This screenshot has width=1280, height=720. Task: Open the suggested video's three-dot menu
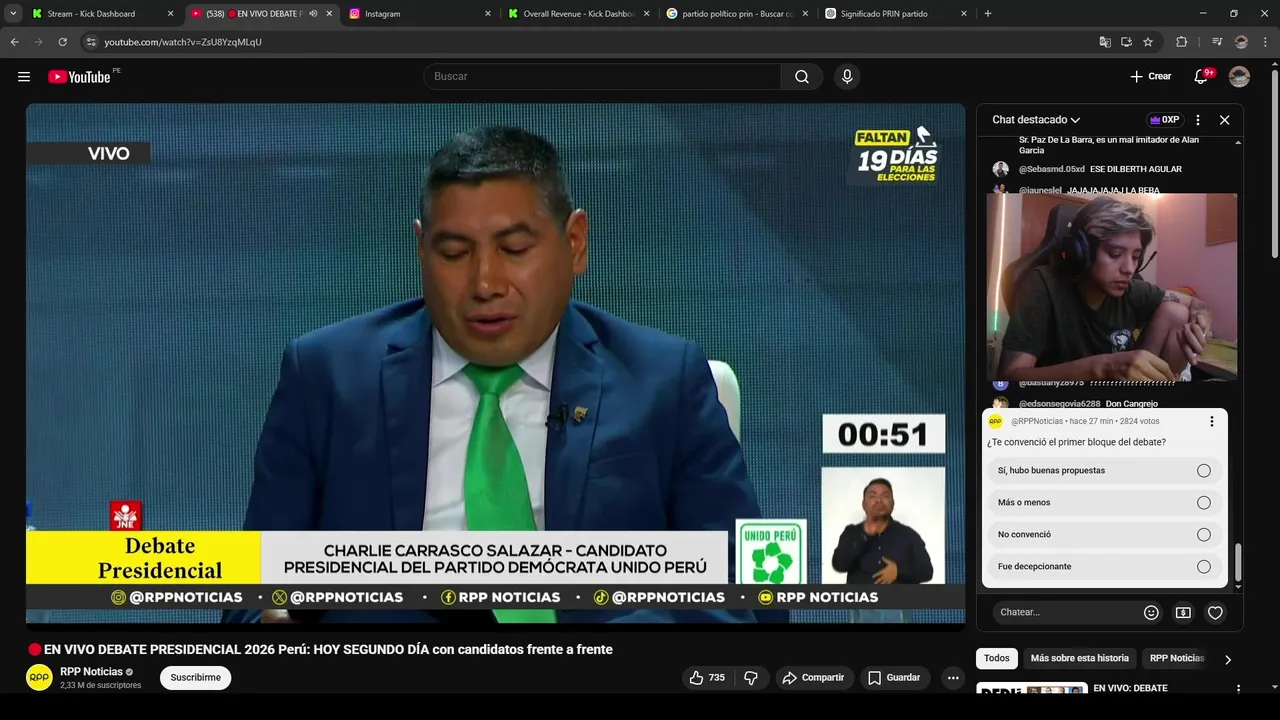point(1238,689)
